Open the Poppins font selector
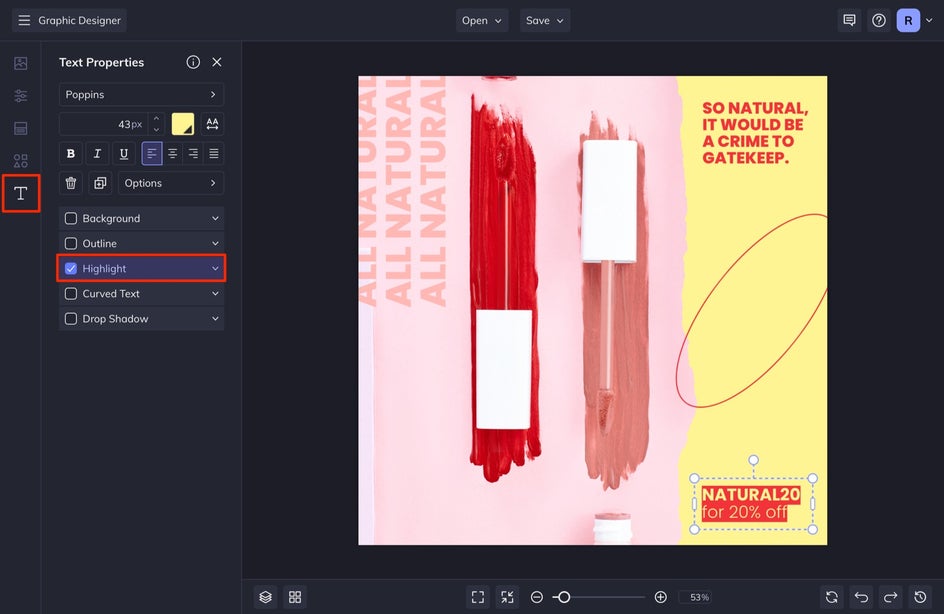Viewport: 944px width, 614px height. pos(141,95)
